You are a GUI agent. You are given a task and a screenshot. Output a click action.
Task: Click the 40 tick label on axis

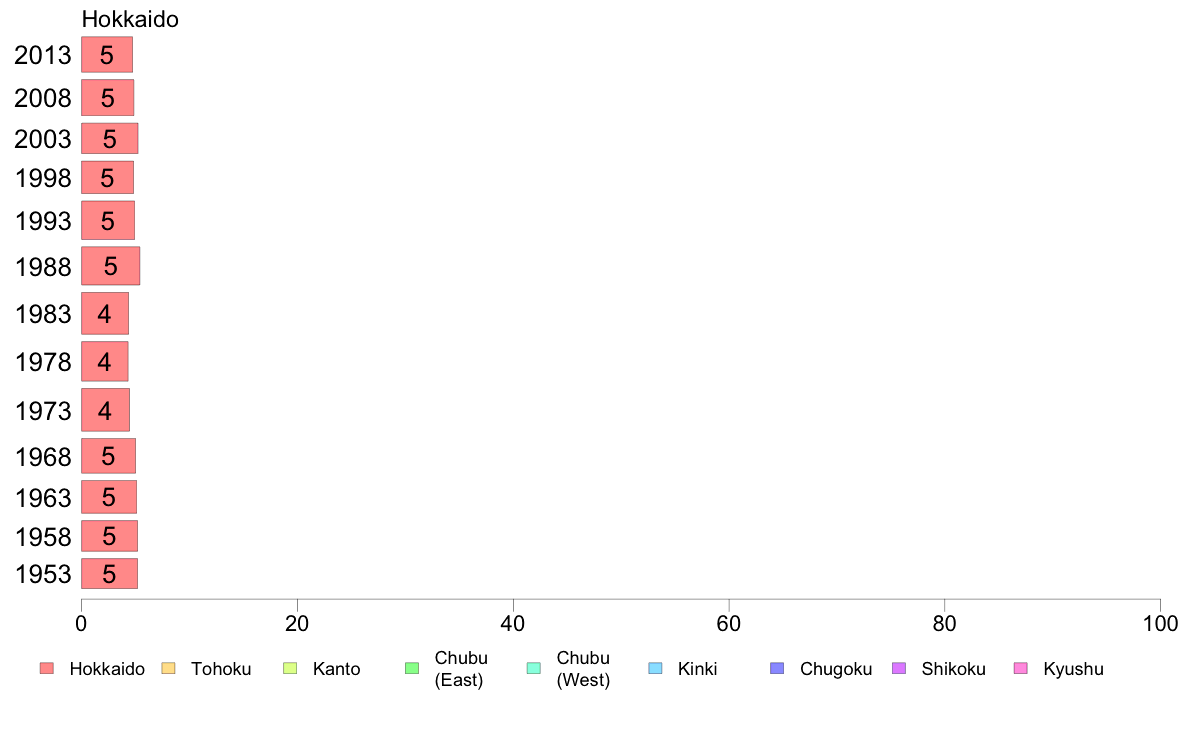[x=513, y=624]
